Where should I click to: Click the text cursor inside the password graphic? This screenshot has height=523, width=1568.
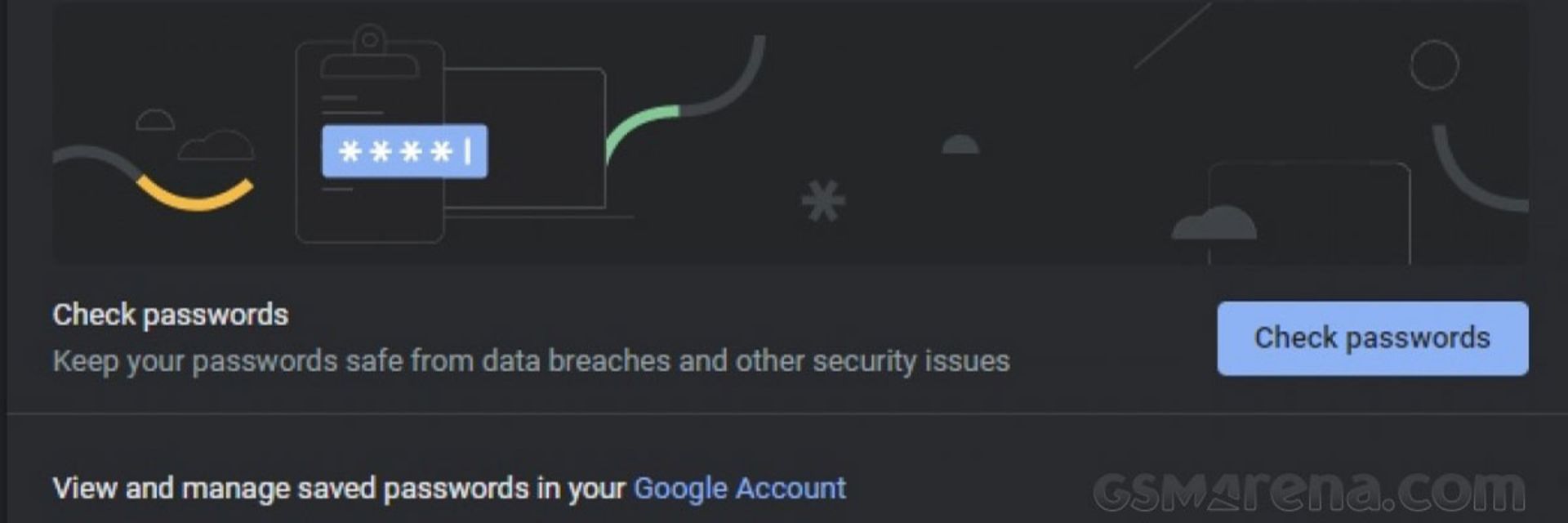[x=468, y=151]
